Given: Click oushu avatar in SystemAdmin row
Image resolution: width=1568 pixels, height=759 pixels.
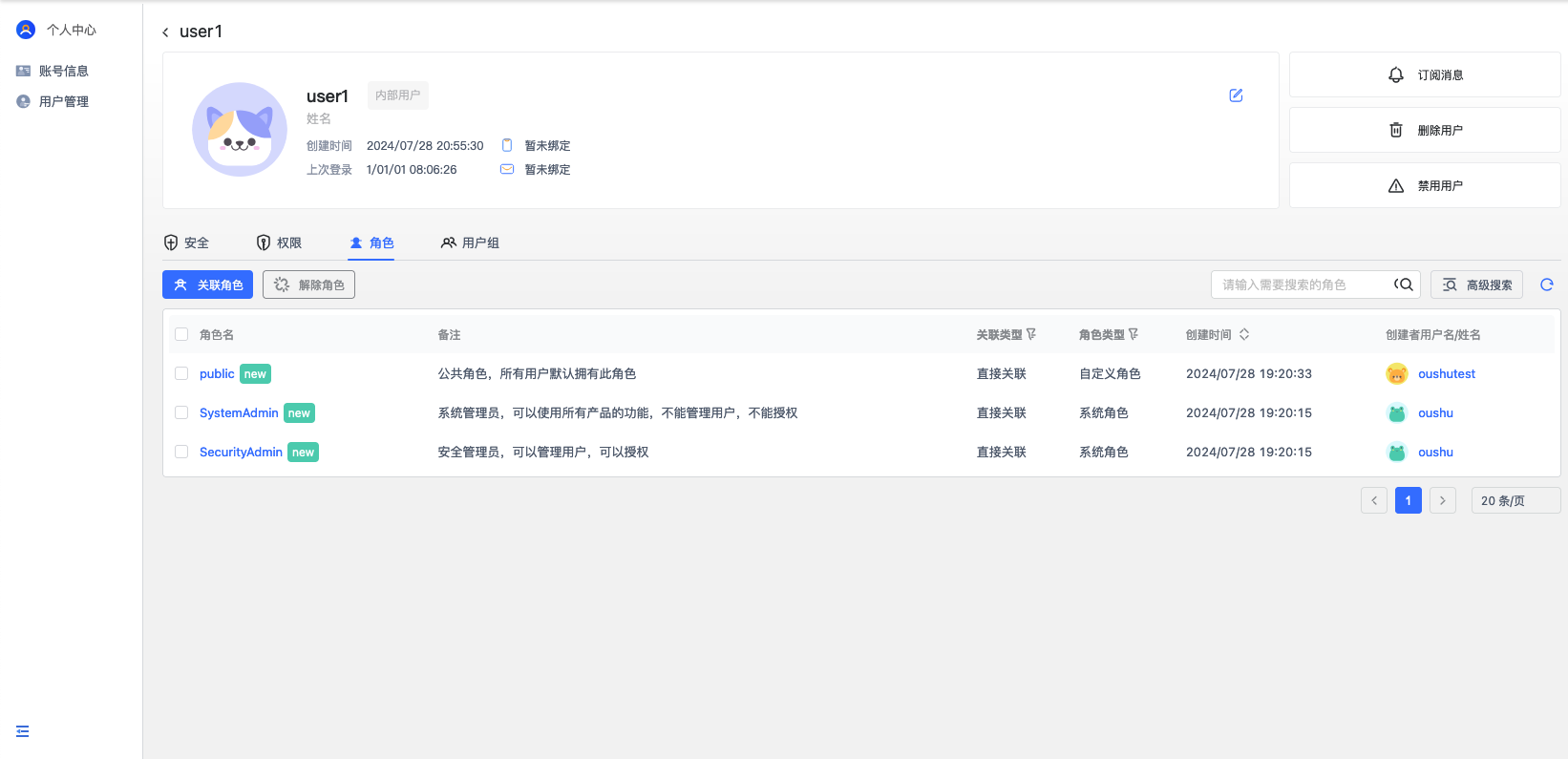Looking at the screenshot, I should point(1397,413).
